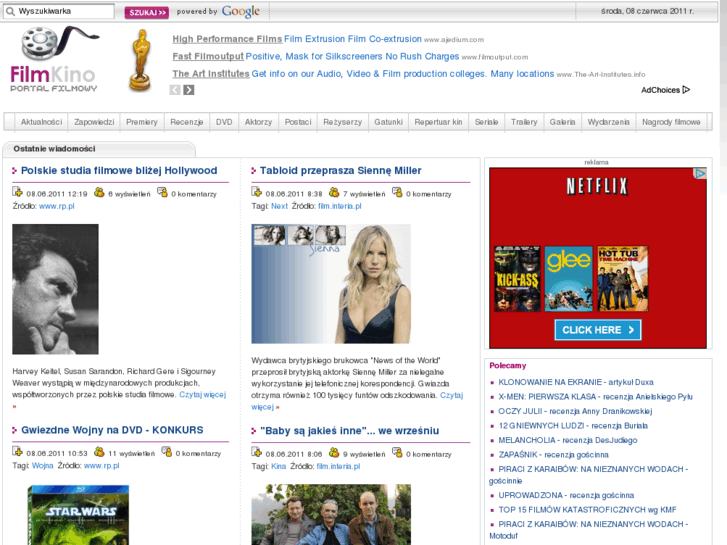Open Tabloid przeprasza Siennę Miller headline
Viewport: 727px width, 545px height.
click(x=341, y=171)
